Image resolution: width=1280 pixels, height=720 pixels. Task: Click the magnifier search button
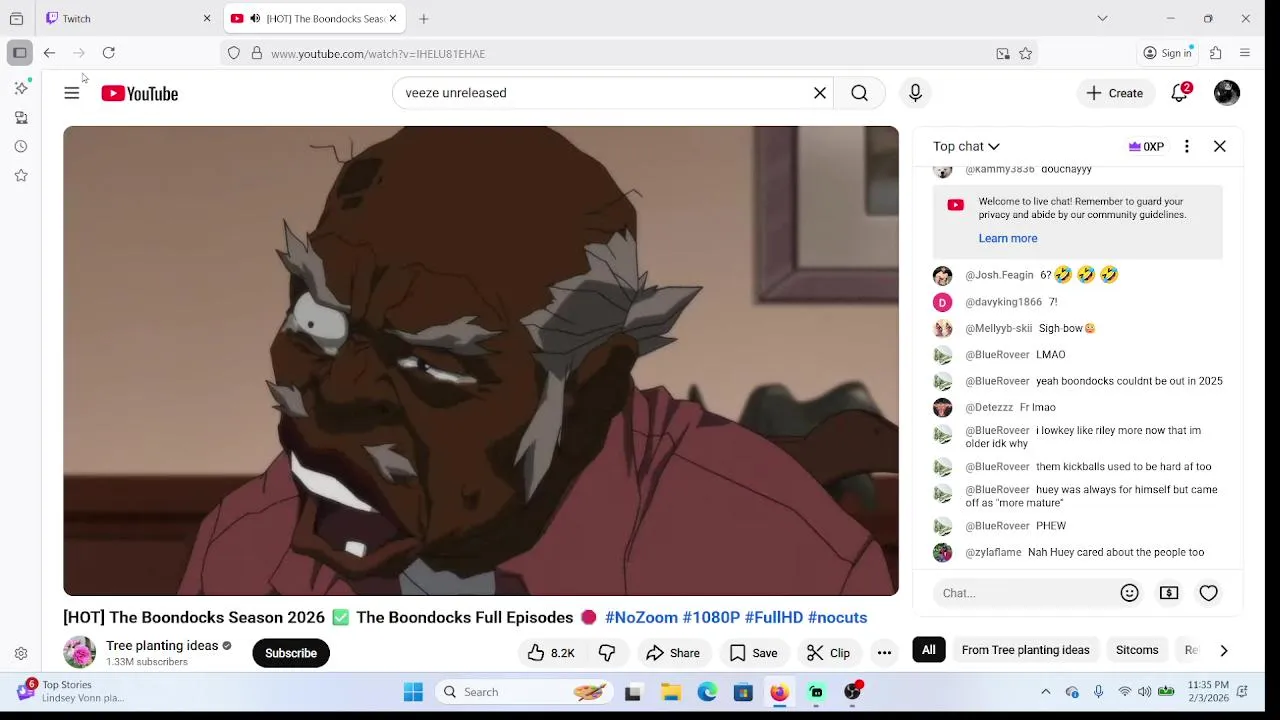click(859, 93)
